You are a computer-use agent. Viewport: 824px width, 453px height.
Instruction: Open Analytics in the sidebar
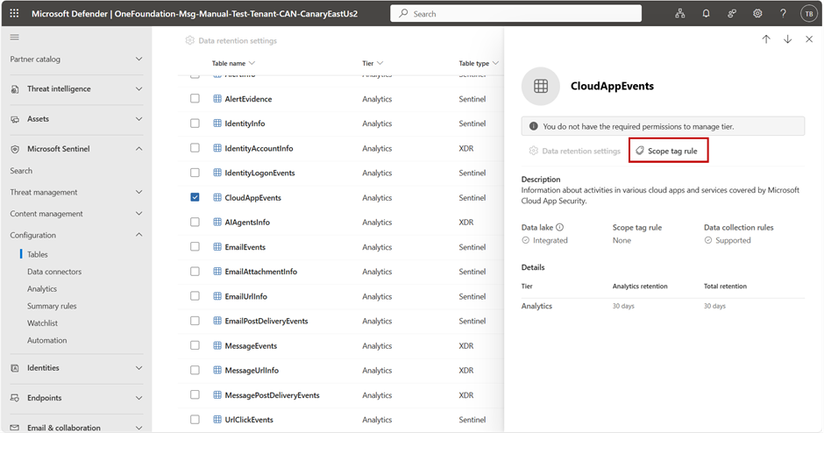click(42, 289)
